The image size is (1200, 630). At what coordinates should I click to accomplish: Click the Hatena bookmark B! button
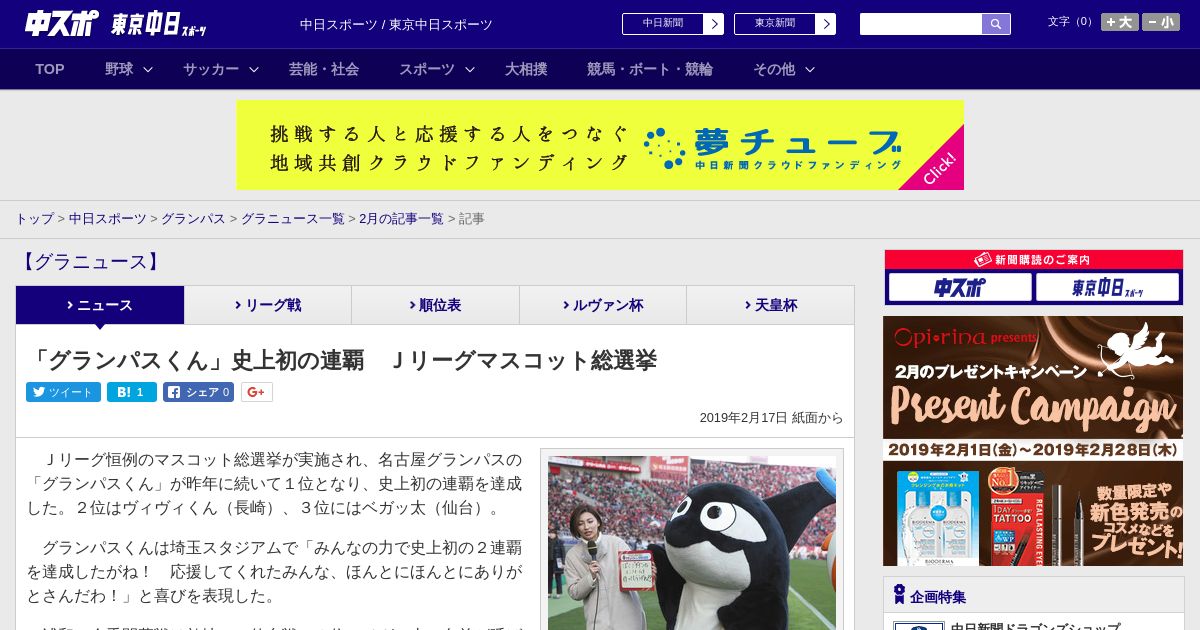click(x=132, y=392)
